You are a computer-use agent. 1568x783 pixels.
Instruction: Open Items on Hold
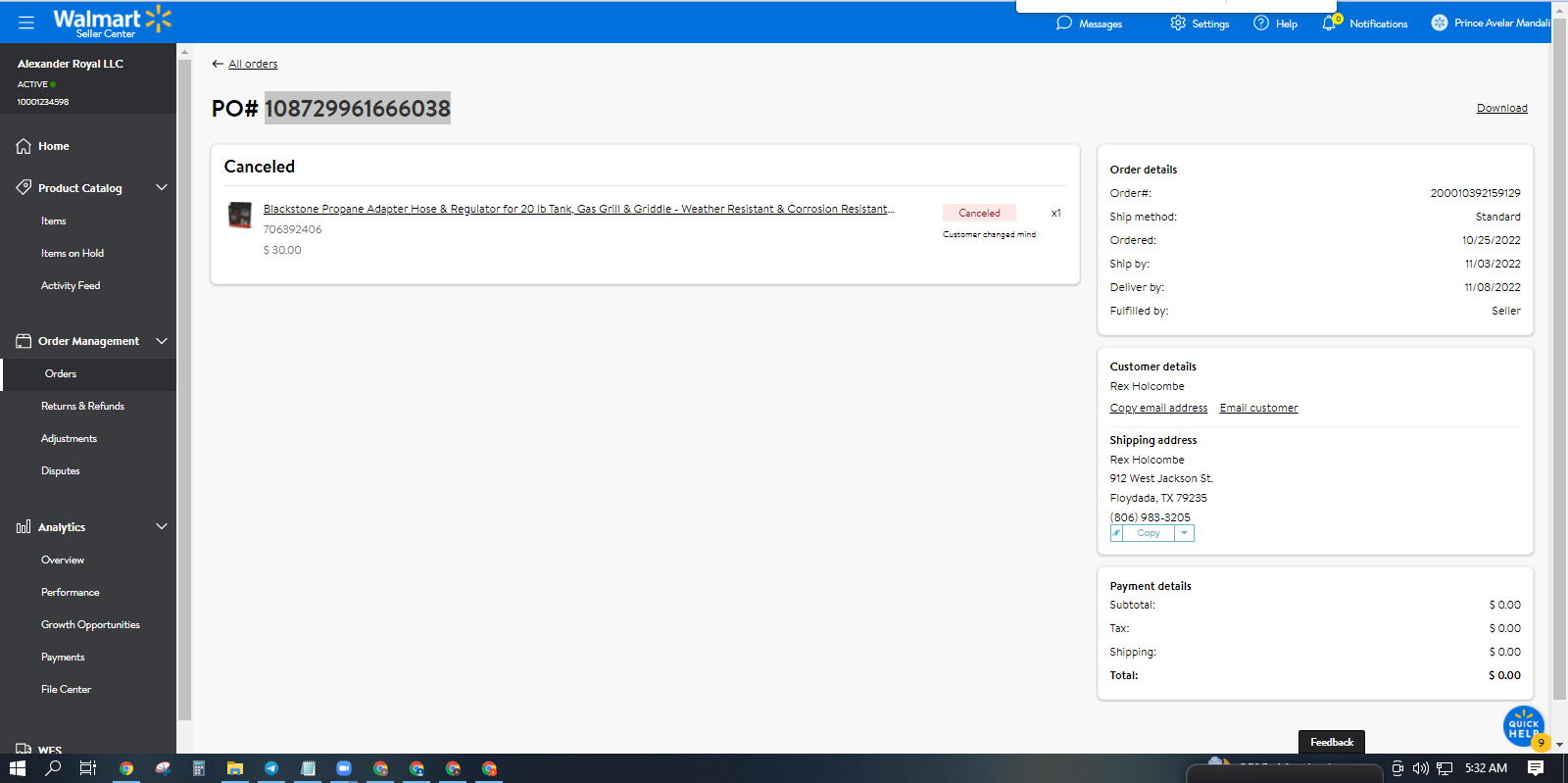73,254
